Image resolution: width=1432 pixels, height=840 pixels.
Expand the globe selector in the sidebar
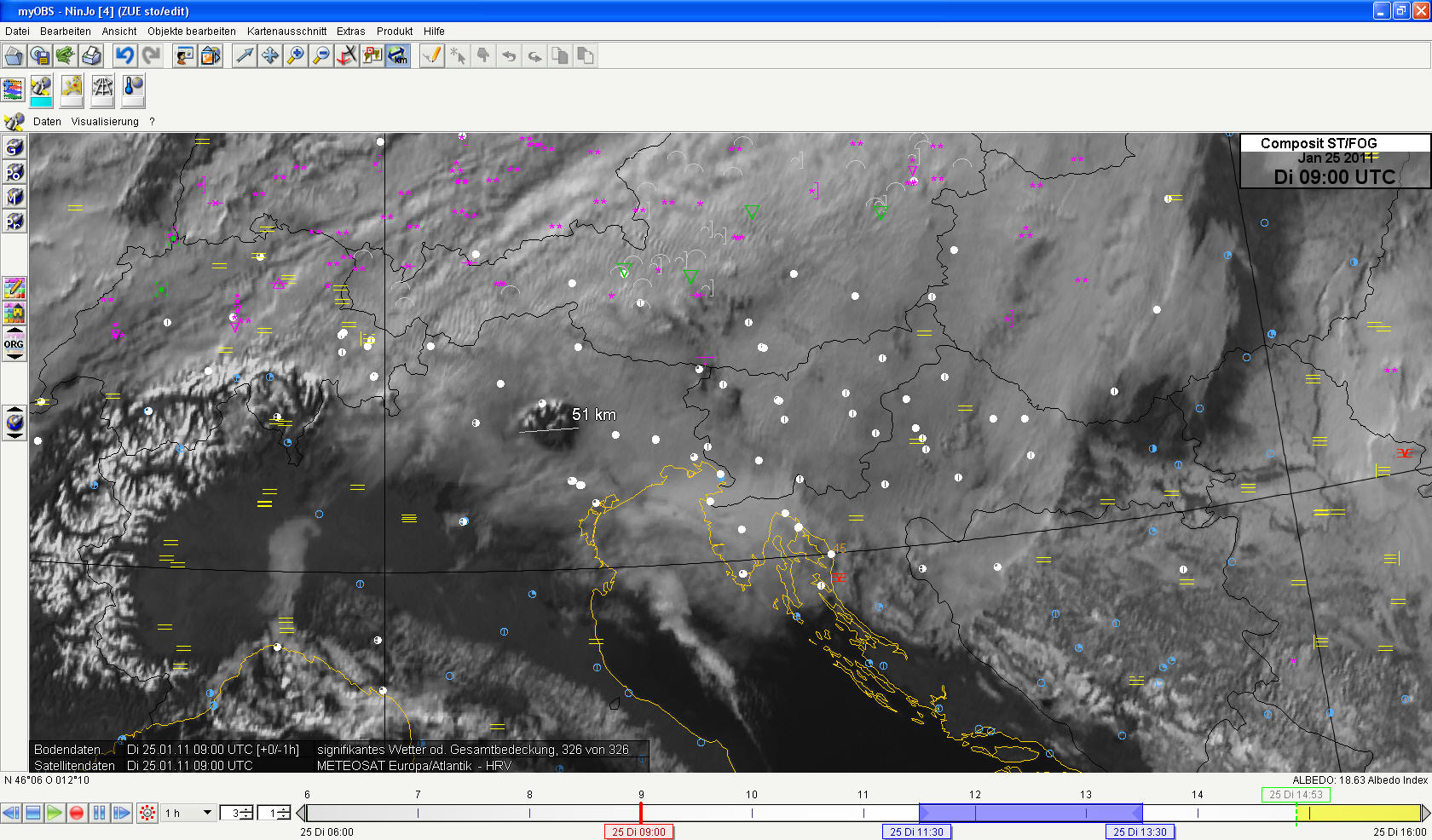point(14,423)
